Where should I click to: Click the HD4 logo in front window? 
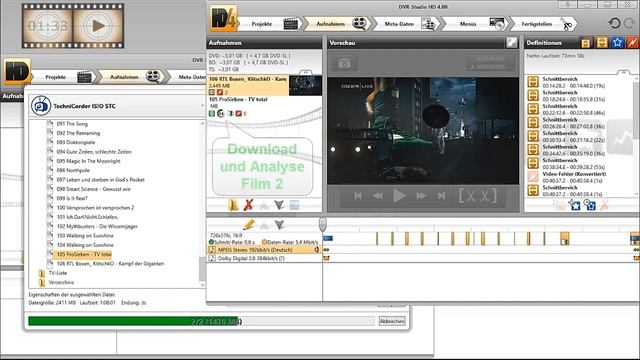tap(223, 18)
